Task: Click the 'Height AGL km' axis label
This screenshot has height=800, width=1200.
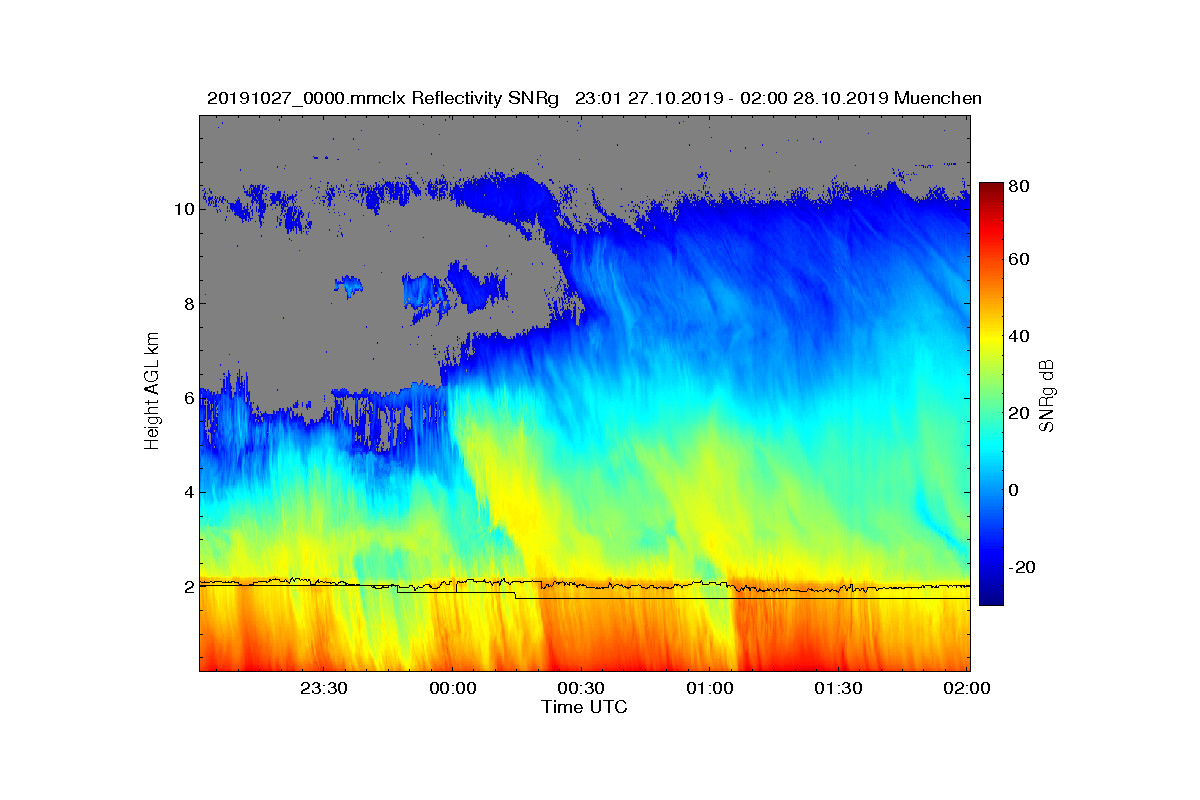Action: point(153,393)
